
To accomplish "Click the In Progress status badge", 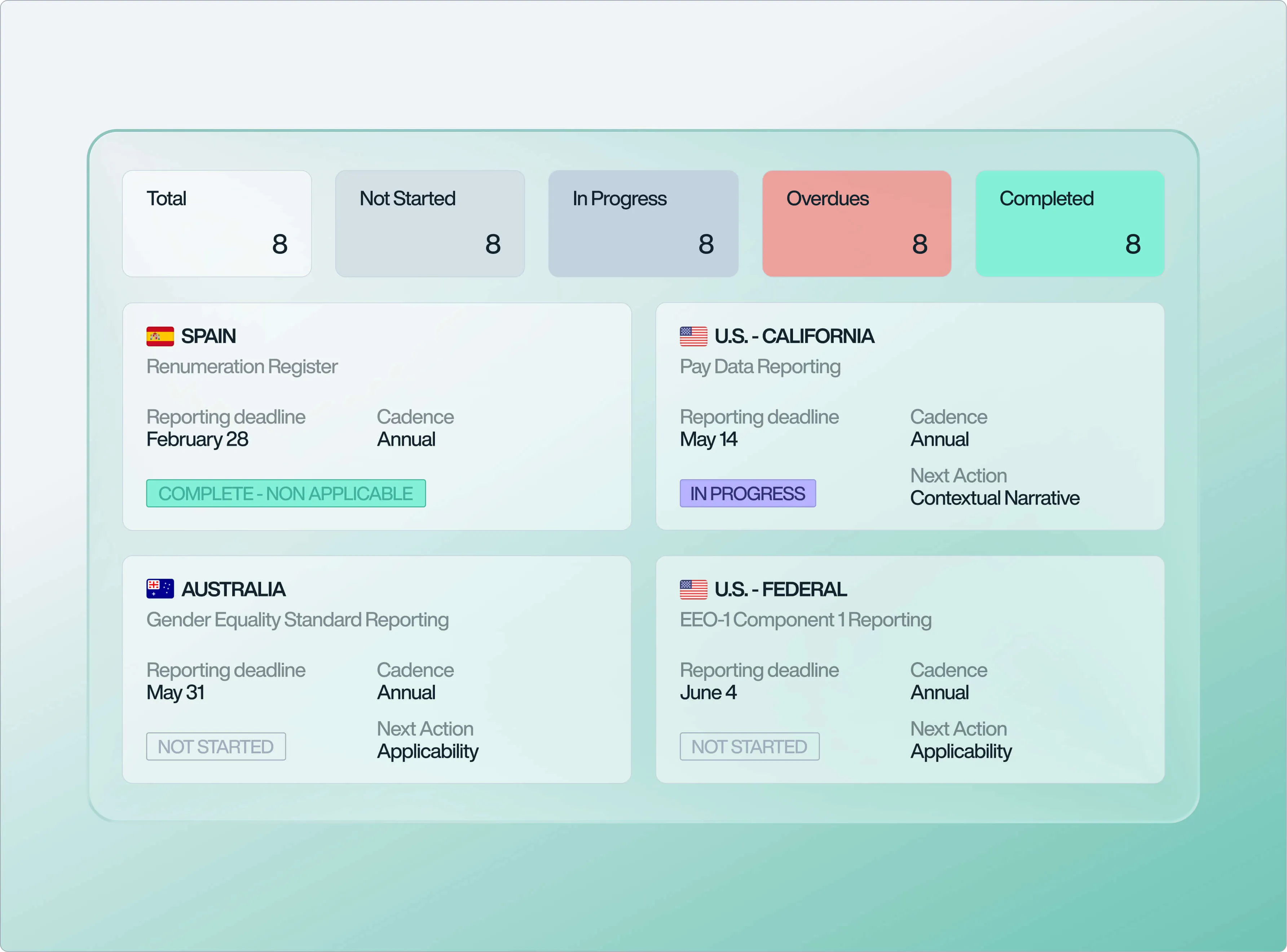I will pos(747,493).
